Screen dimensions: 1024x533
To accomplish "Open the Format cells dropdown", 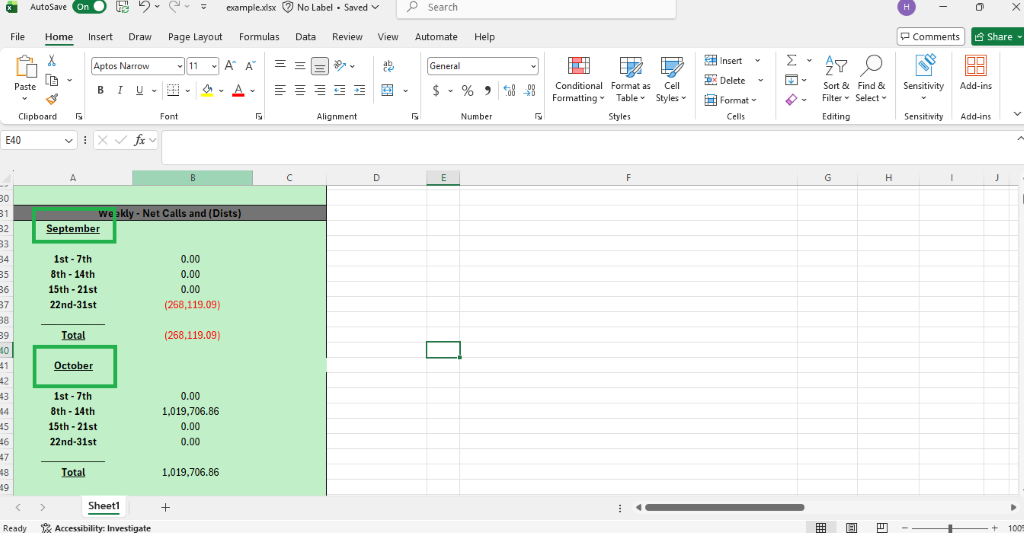I will tap(730, 100).
